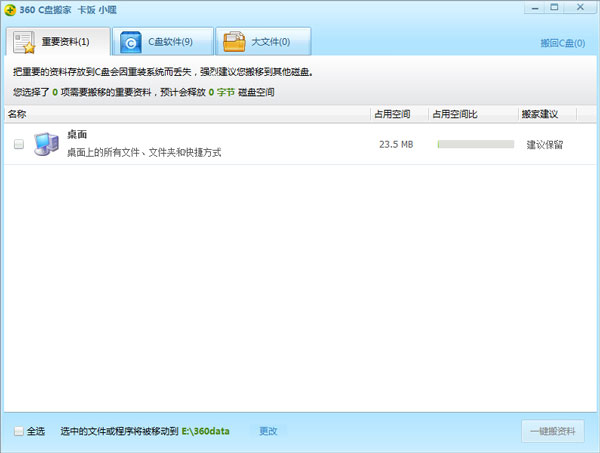
Task: Enable the 全选 select-all checkbox
Action: click(19, 431)
